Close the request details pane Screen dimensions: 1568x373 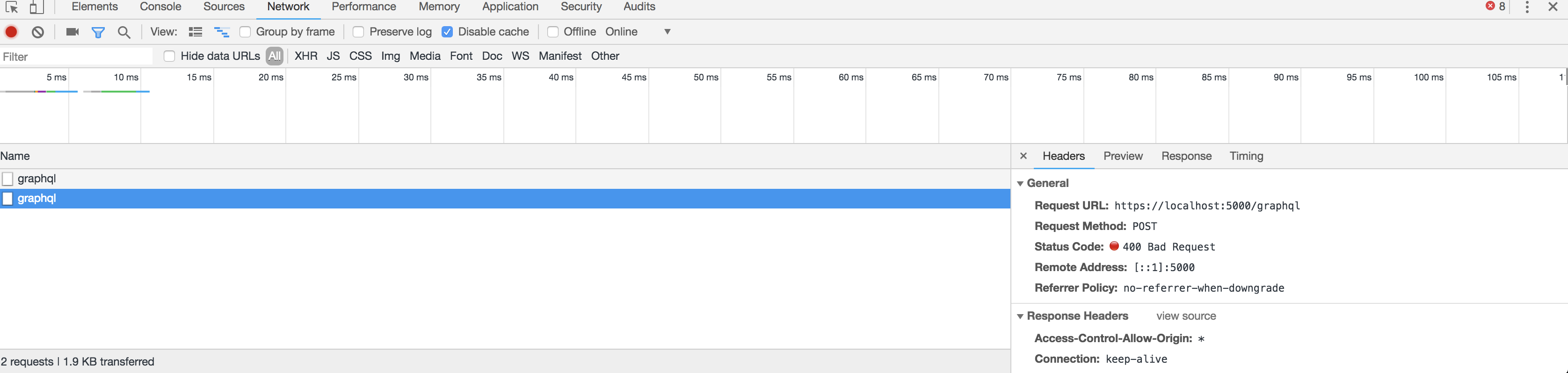(x=1024, y=157)
